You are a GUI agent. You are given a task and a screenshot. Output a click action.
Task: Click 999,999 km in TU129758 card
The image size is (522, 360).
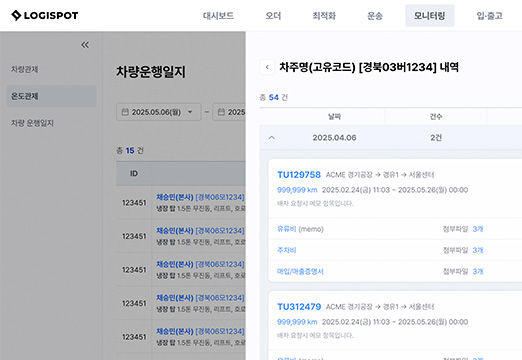[297, 190]
